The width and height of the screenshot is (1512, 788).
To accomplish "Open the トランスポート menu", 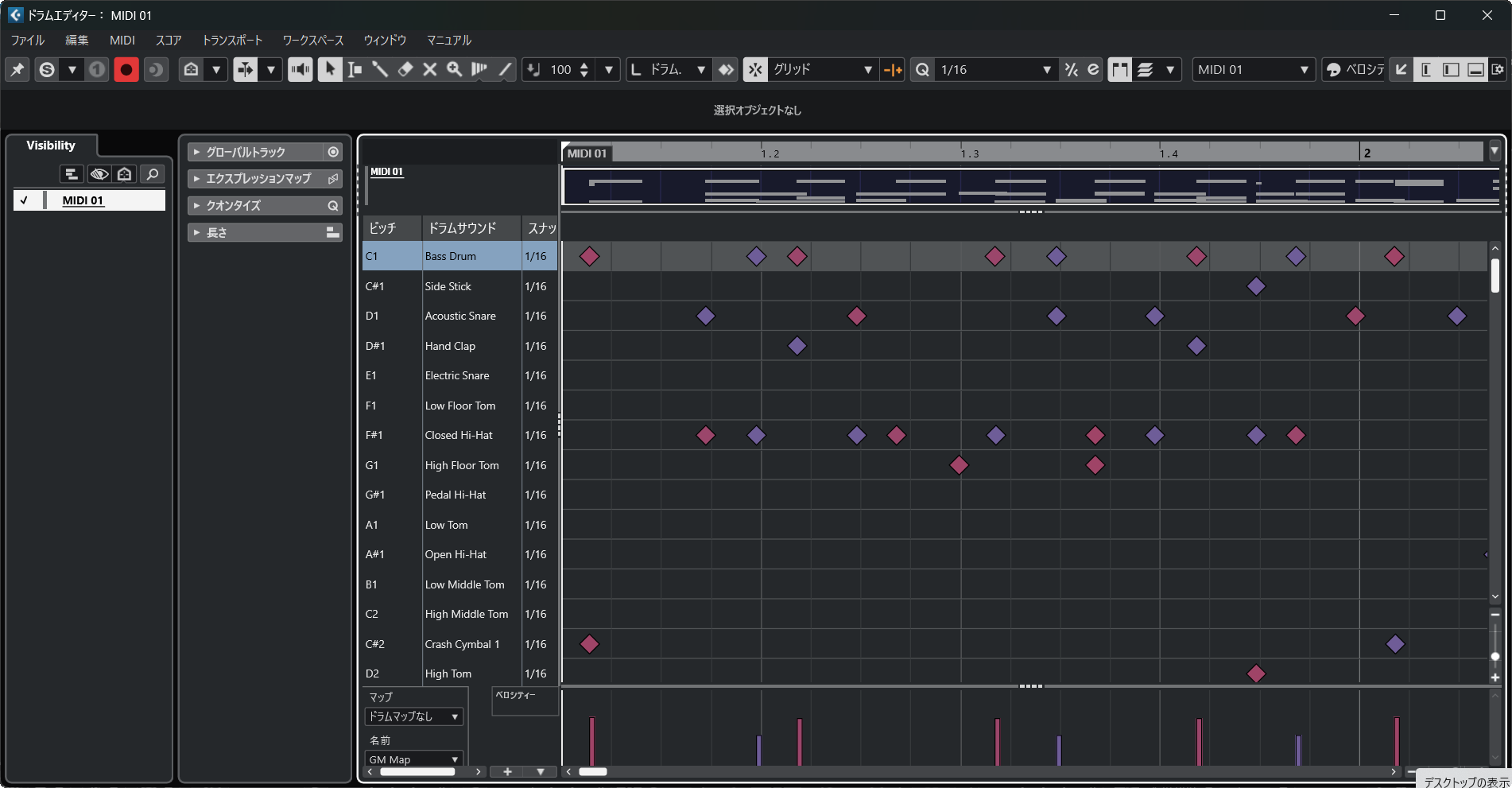I will click(x=232, y=41).
